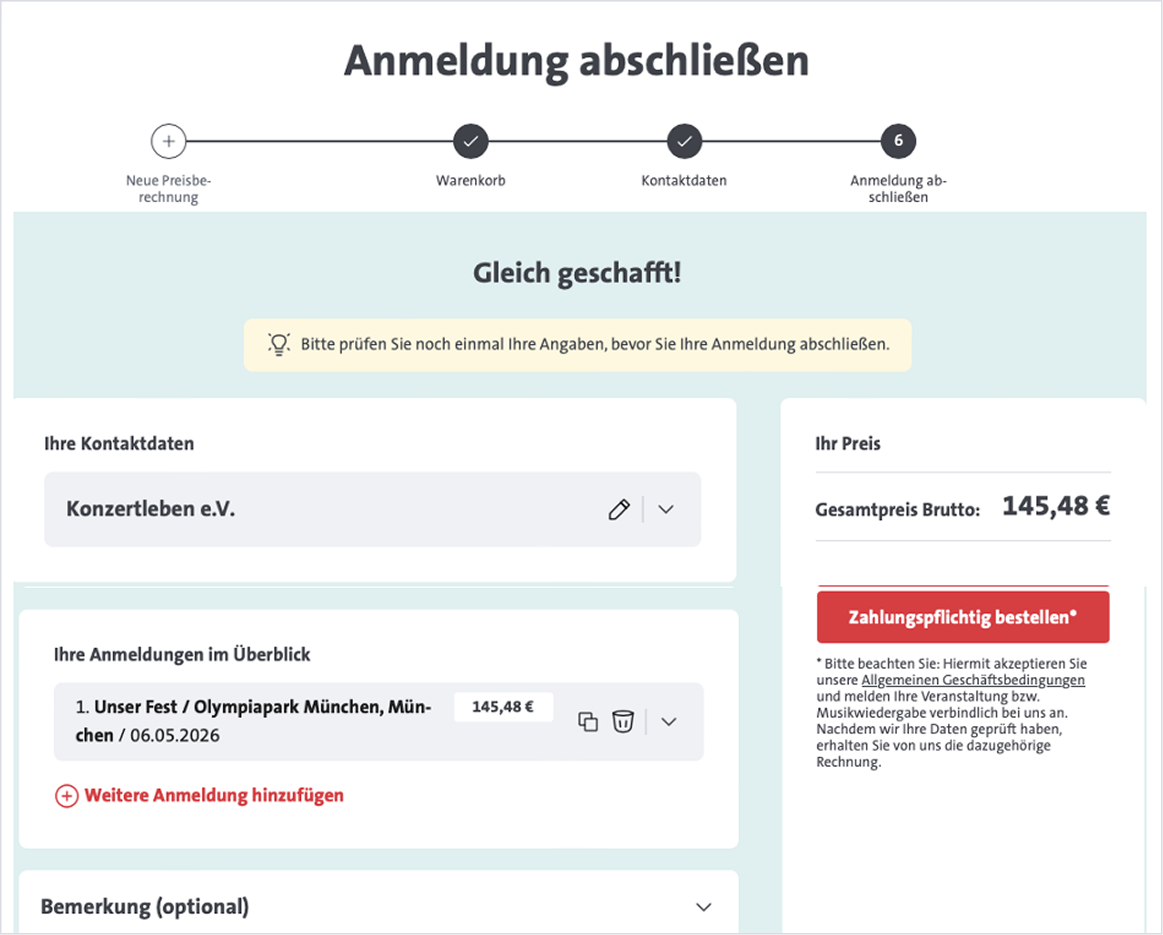1163x935 pixels.
Task: Select the Neue Preisberechnung step label
Action: point(168,190)
